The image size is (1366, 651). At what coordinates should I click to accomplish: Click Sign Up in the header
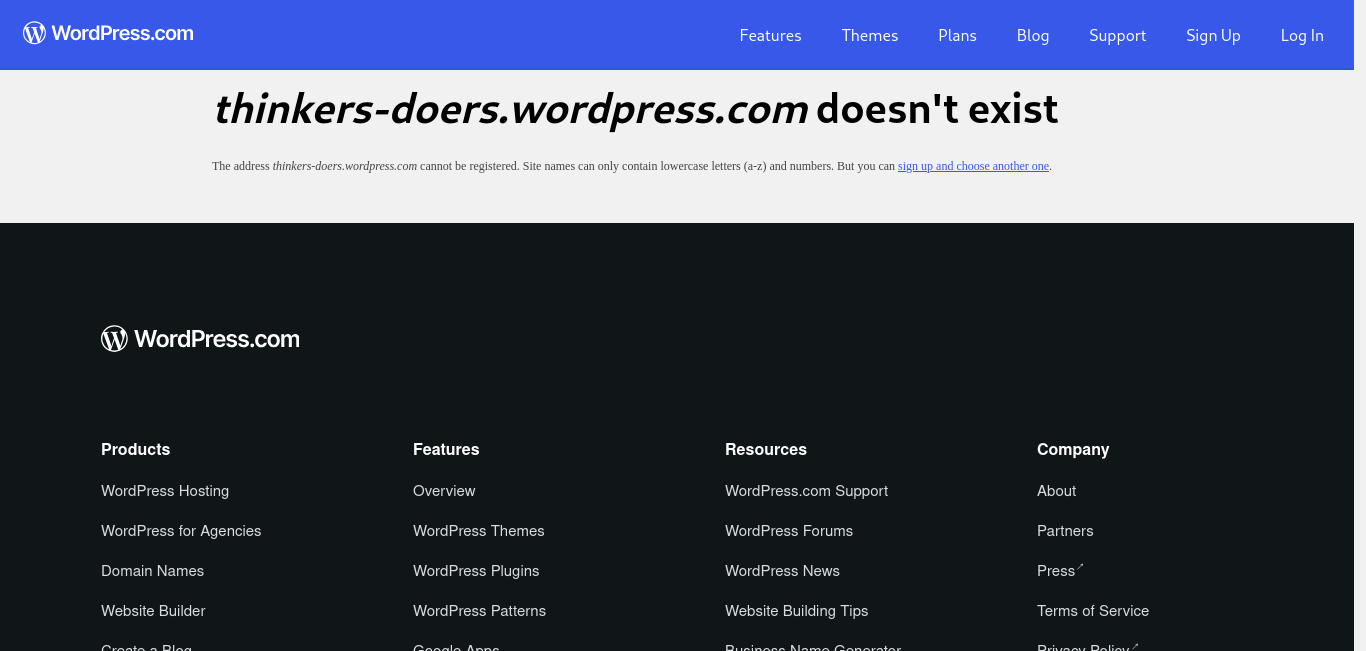[x=1213, y=35]
